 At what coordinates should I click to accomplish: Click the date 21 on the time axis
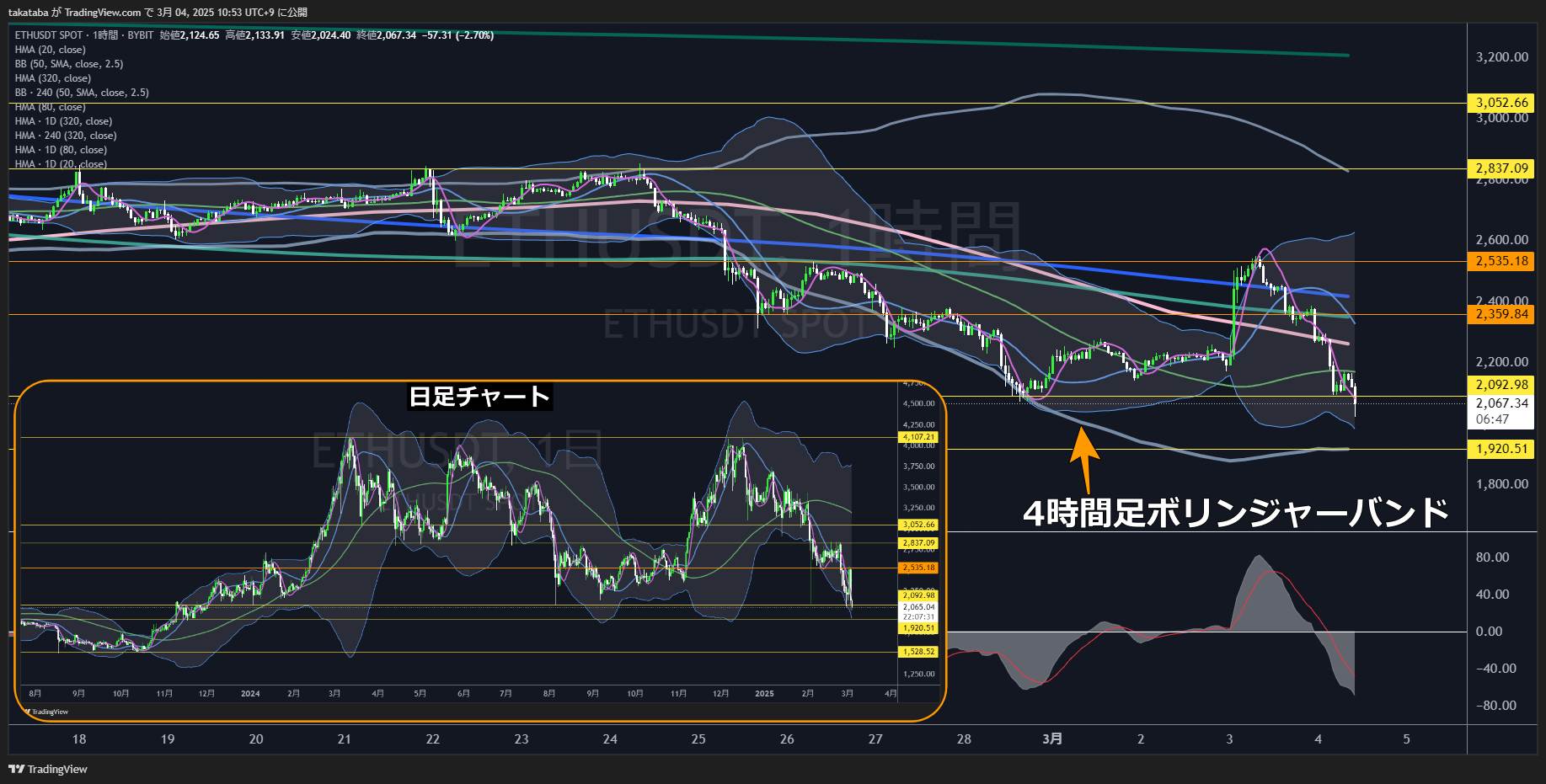pos(344,739)
